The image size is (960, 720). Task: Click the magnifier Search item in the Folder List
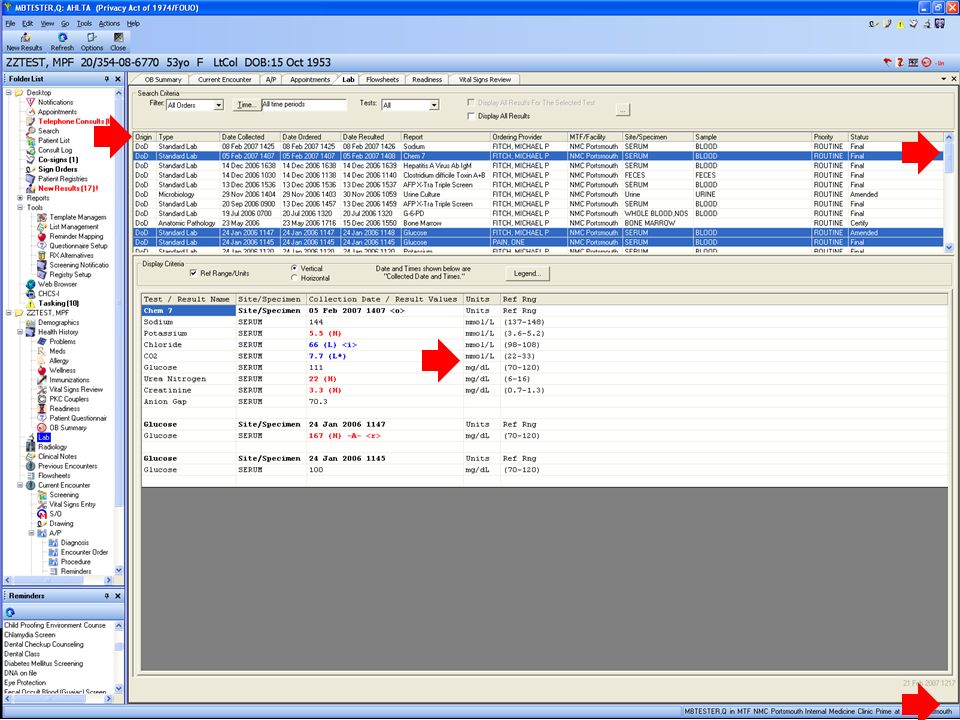(x=48, y=131)
